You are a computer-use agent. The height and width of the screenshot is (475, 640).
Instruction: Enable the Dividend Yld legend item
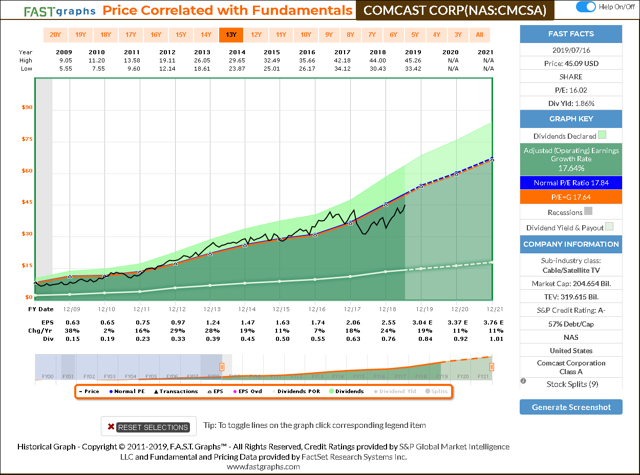(395, 391)
